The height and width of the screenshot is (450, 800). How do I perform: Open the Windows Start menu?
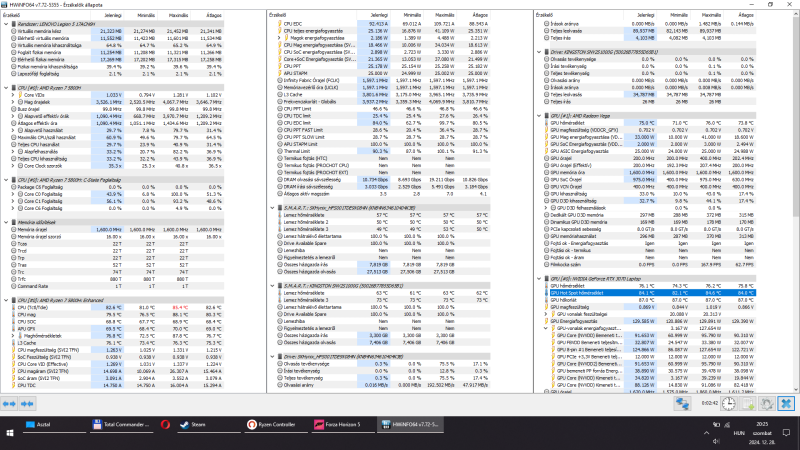click(x=10, y=433)
